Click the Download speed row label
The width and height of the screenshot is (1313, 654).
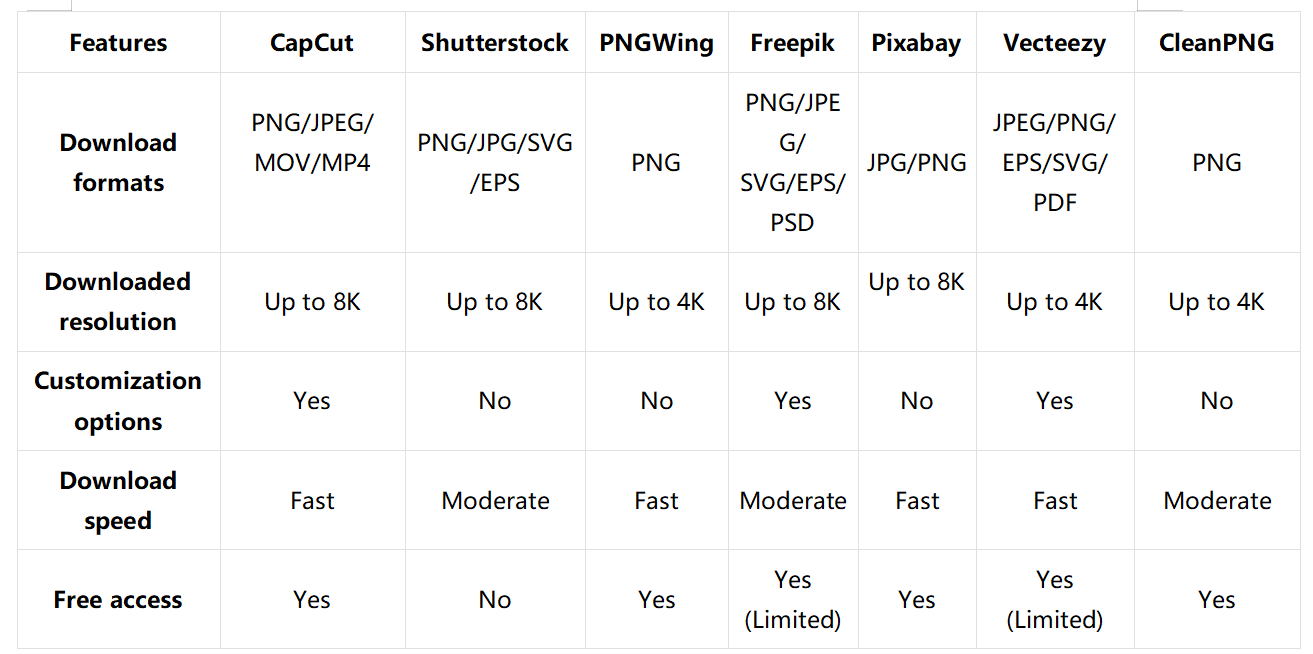click(118, 500)
